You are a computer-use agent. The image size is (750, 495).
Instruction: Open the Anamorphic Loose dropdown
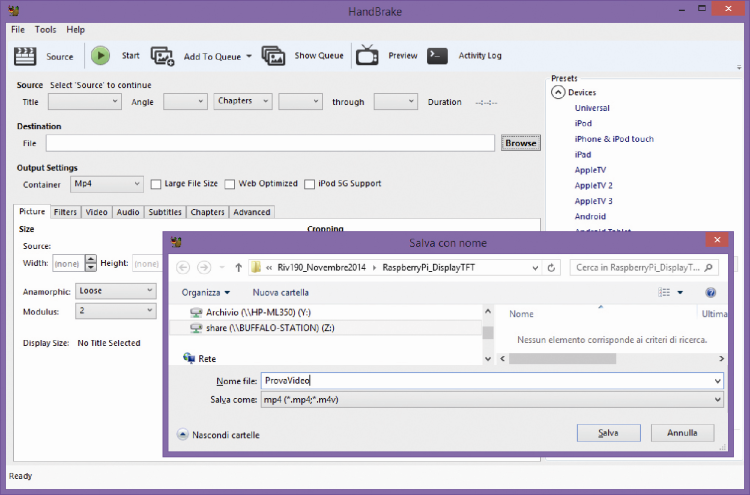116,291
